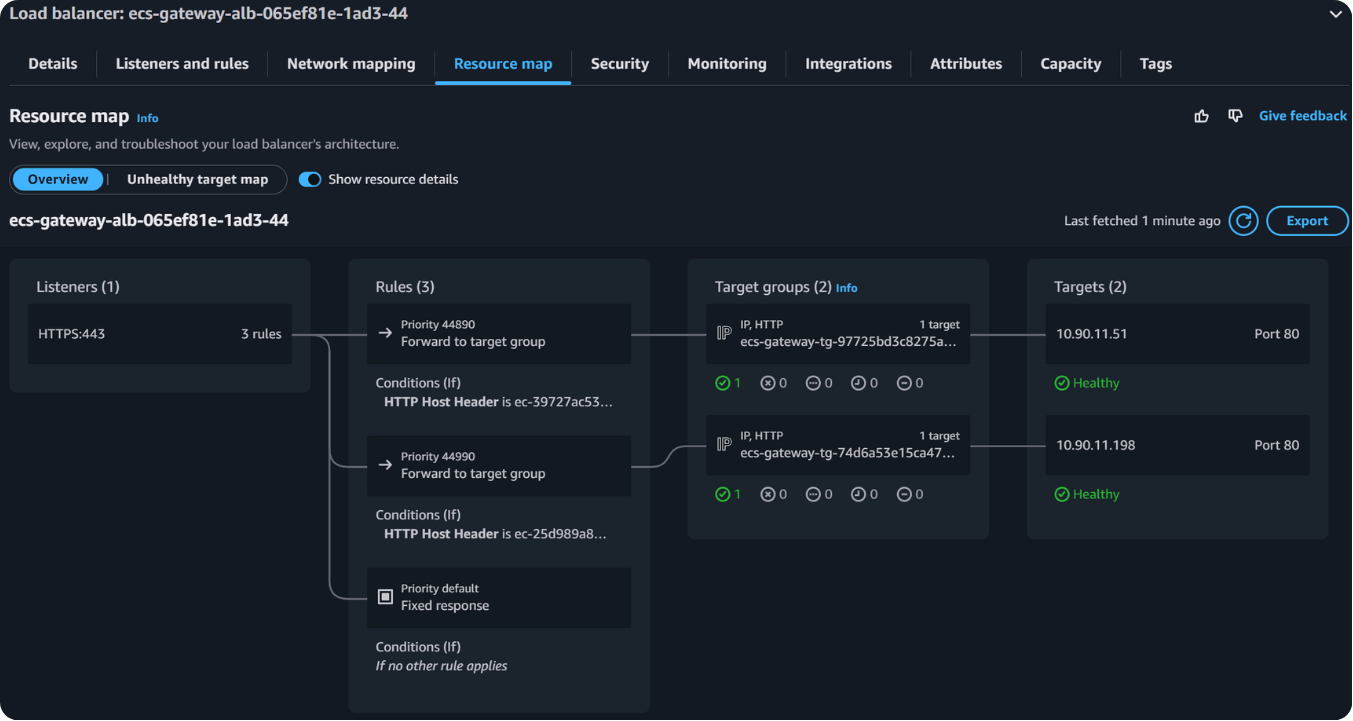Click arrow icon on Priority 44990 rule
This screenshot has width=1353, height=721.
tap(385, 465)
